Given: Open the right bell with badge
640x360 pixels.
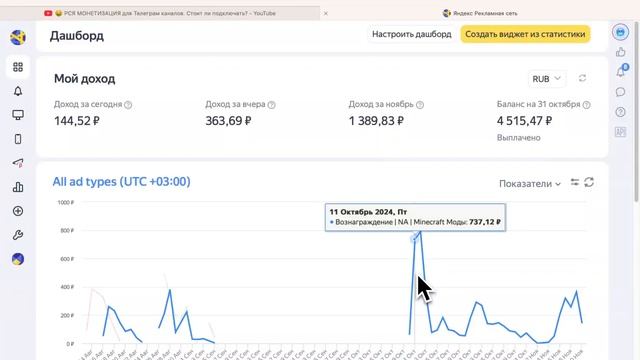Looking at the screenshot, I should point(621,71).
